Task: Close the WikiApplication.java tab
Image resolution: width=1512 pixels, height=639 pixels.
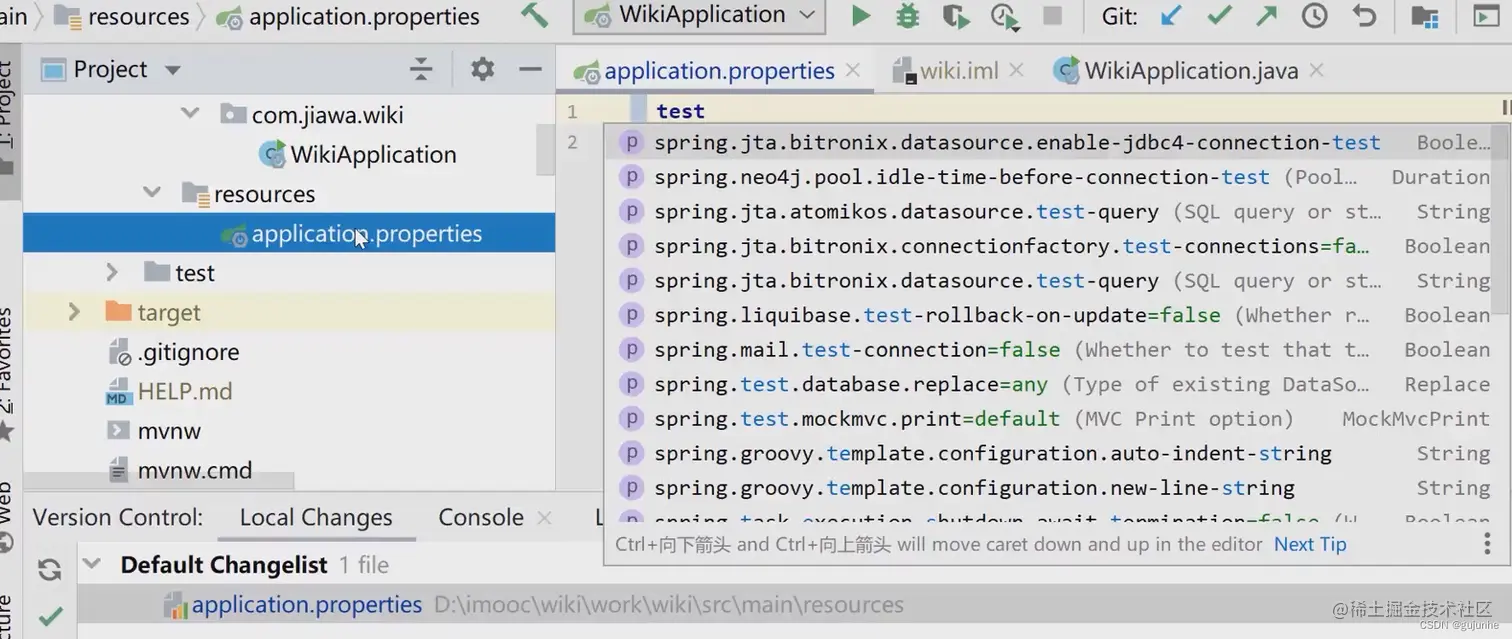Action: (1317, 70)
